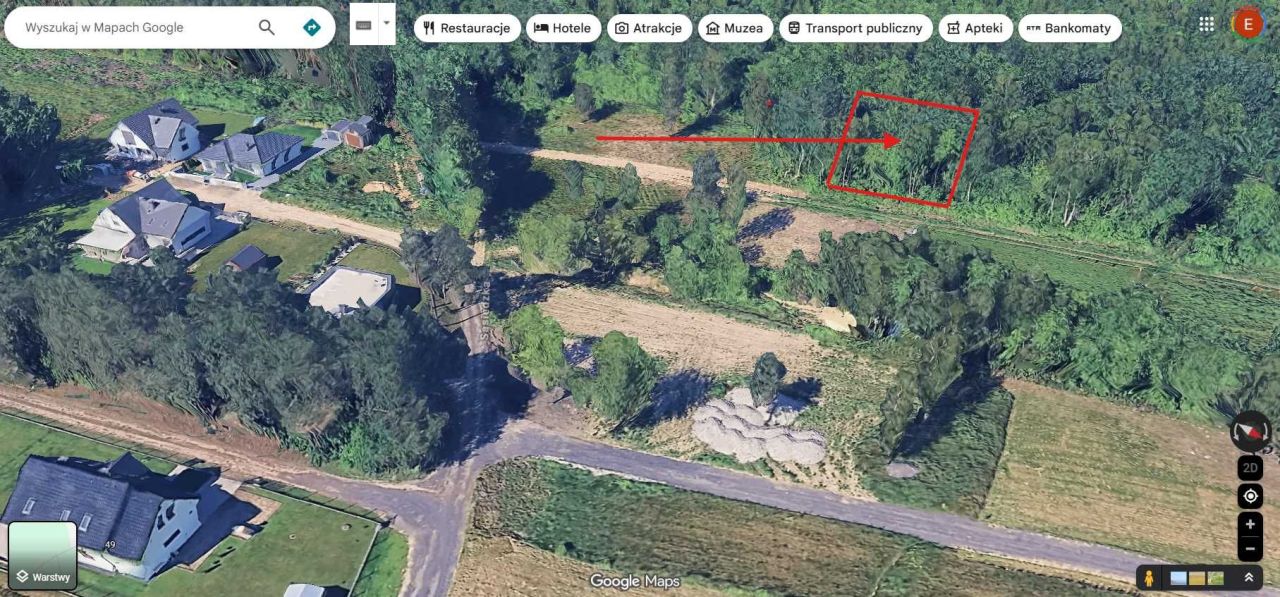
Task: Zoom in with the plus button
Action: (1250, 524)
